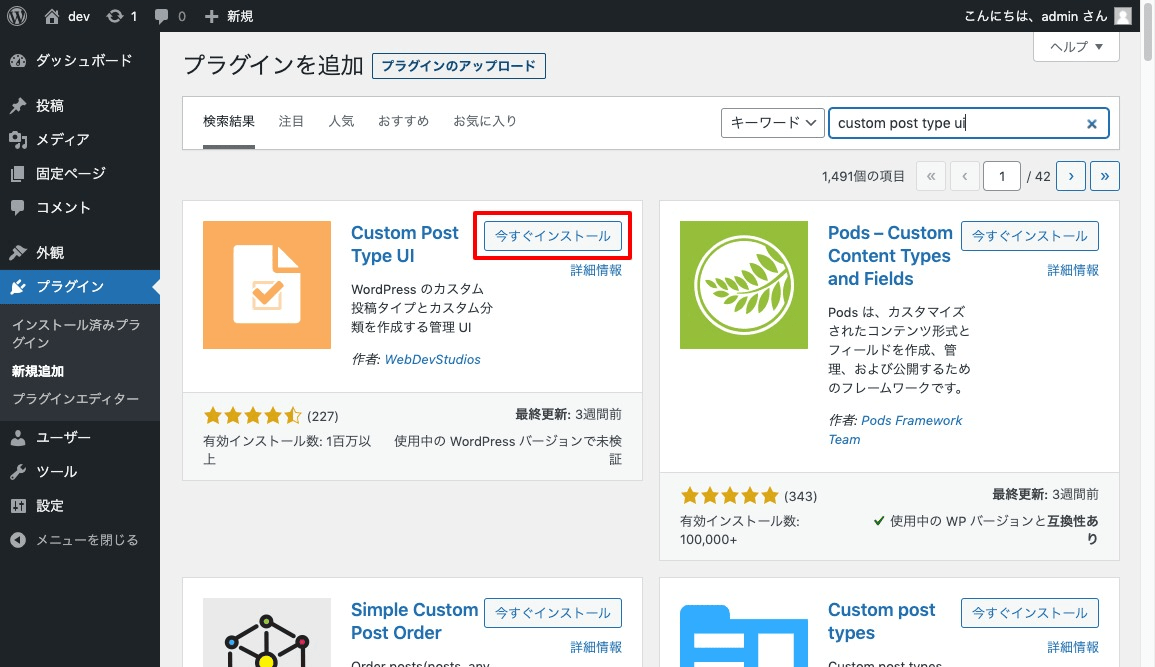Click the Custom Post Type UI plugin icon
The height and width of the screenshot is (667, 1155).
coord(266,285)
